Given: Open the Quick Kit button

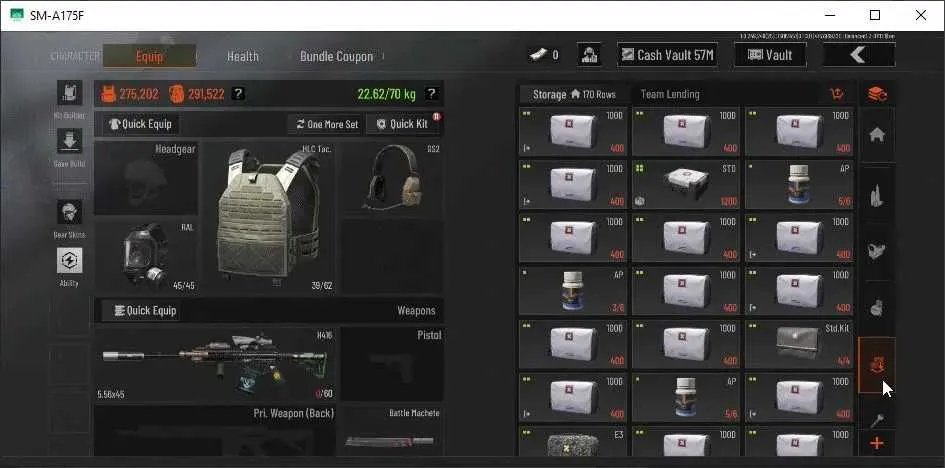Looking at the screenshot, I should pos(404,125).
